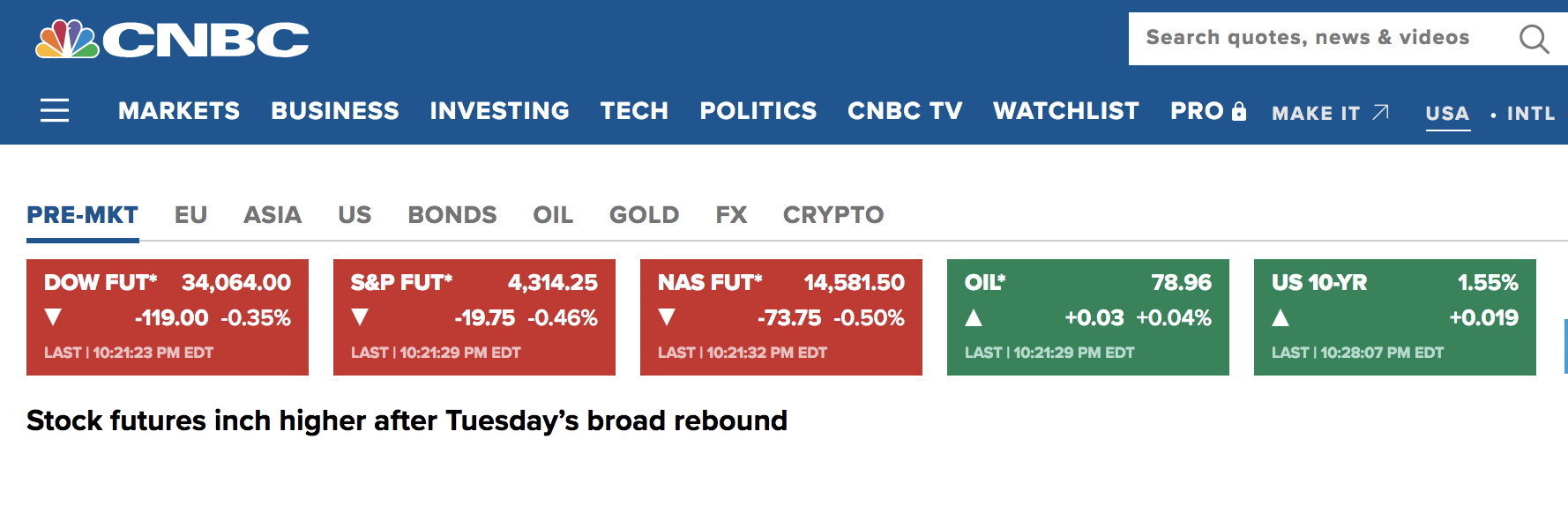Click the PRO lock icon

click(1239, 111)
